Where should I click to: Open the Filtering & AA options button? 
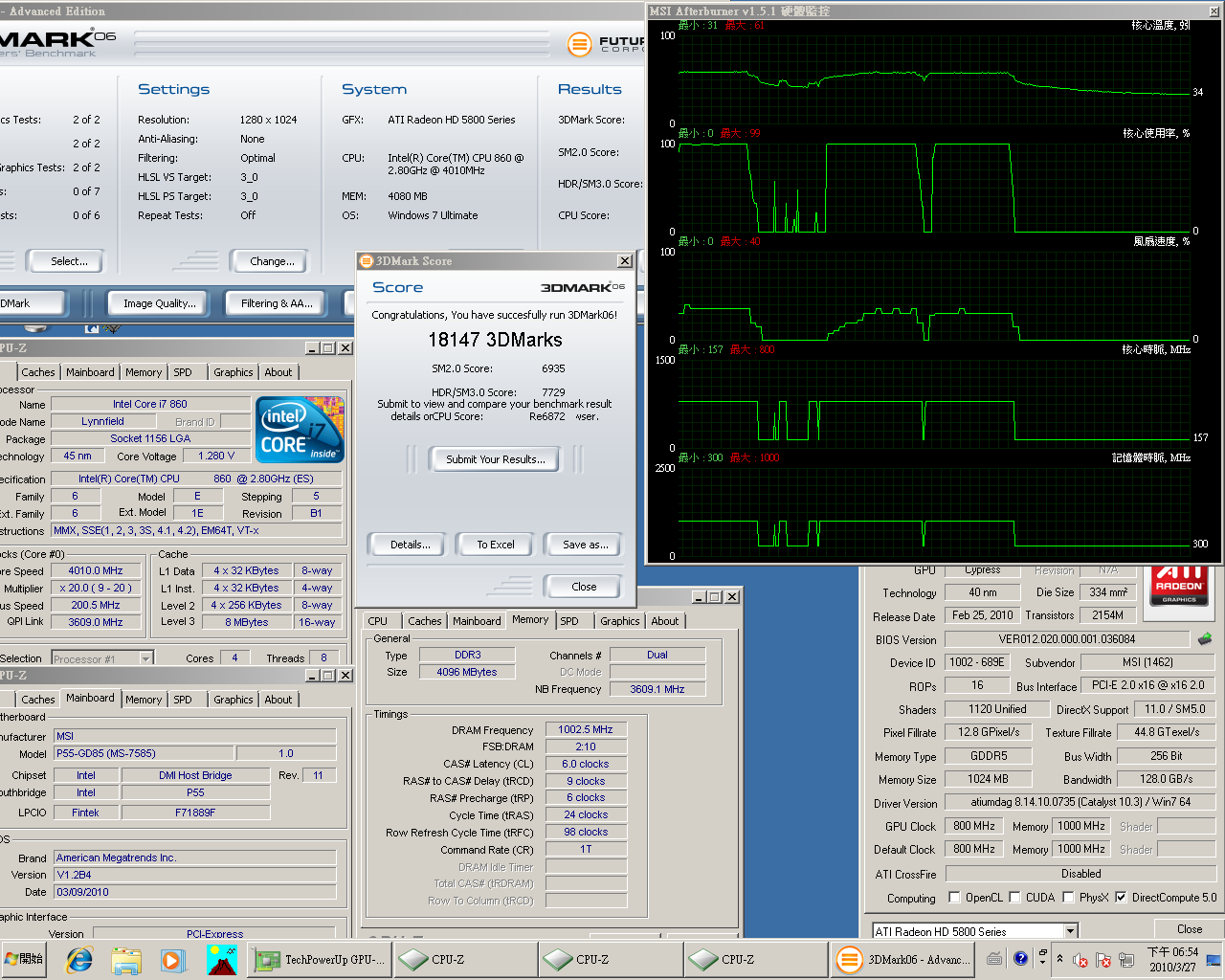click(x=277, y=303)
